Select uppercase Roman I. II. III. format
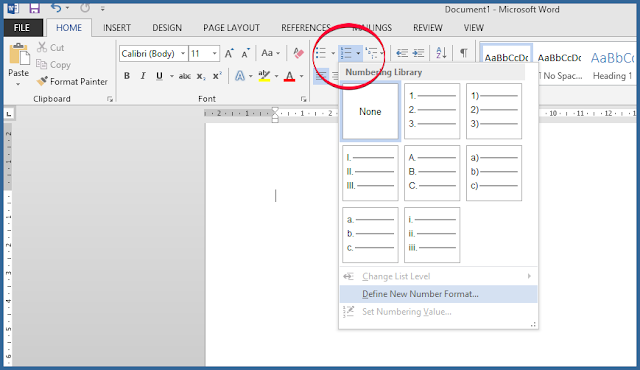The image size is (640, 370). point(370,173)
